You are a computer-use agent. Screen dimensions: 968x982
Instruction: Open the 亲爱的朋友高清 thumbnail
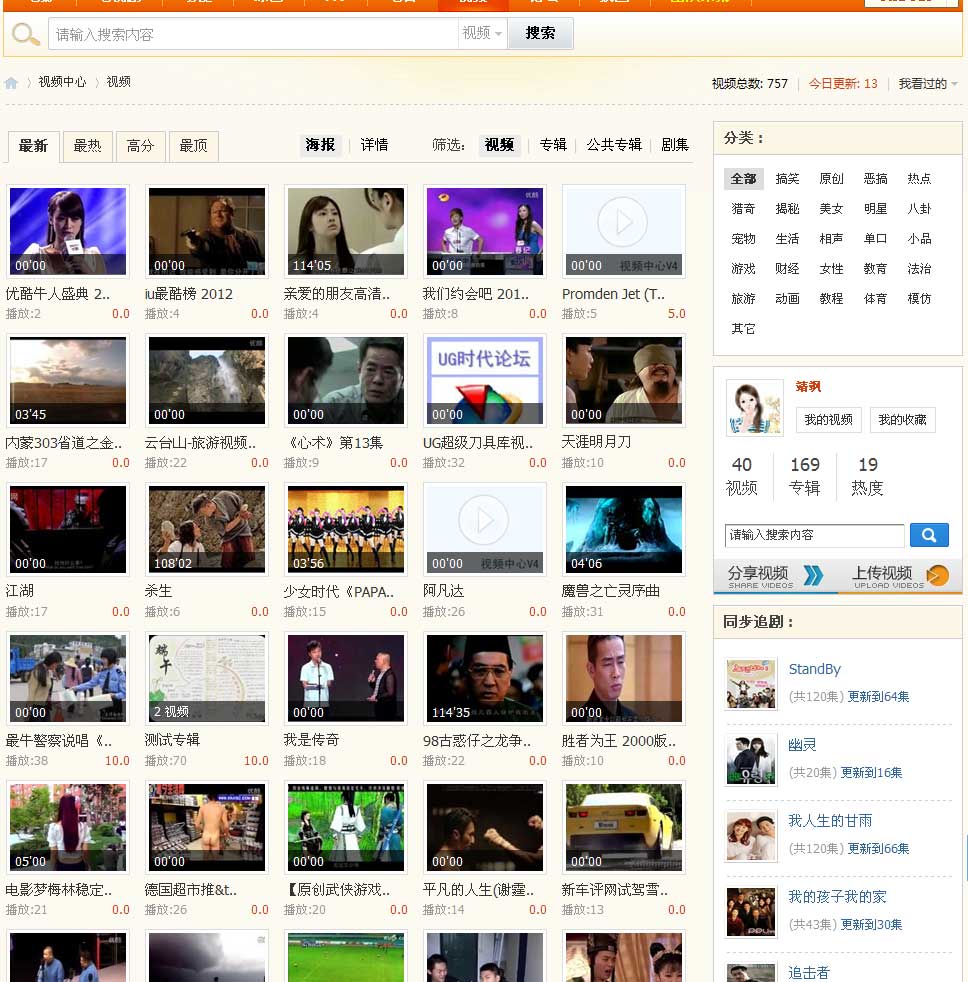pos(346,231)
